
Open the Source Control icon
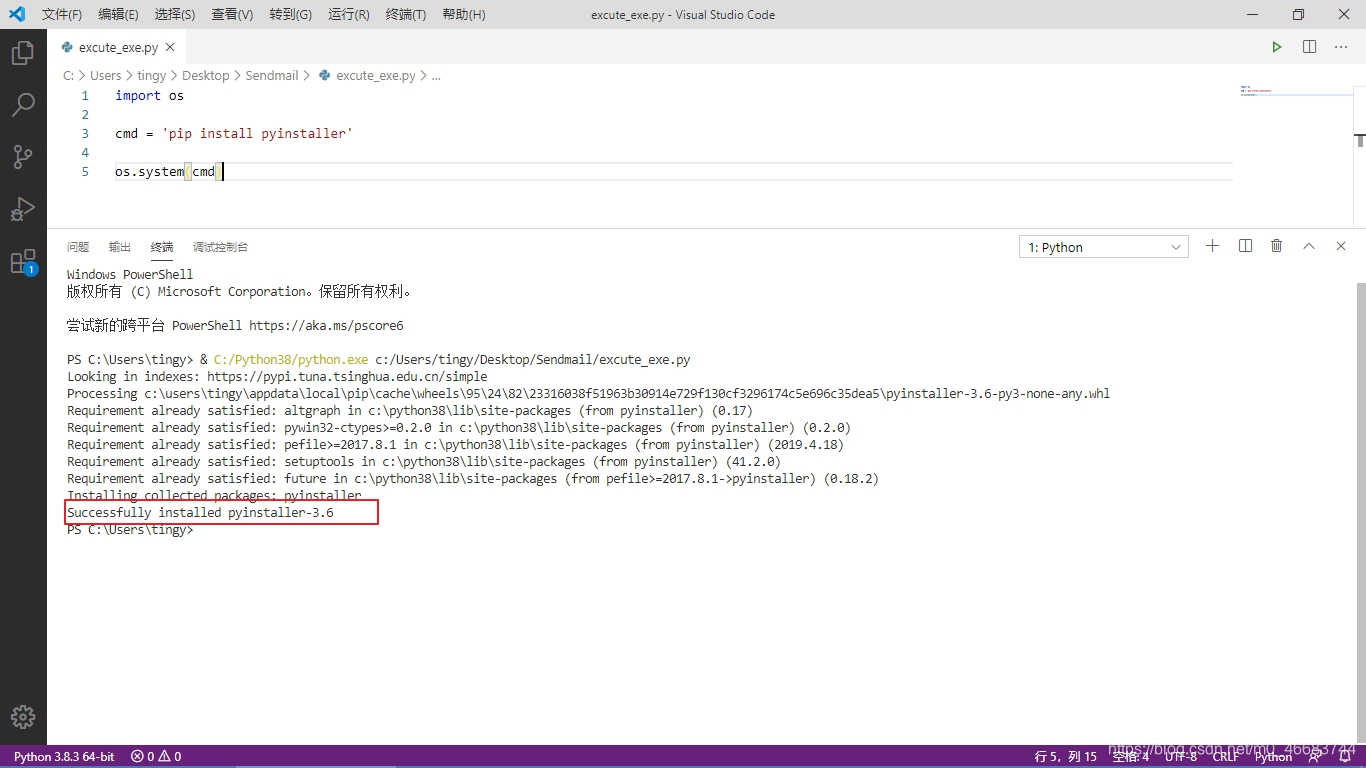24,156
